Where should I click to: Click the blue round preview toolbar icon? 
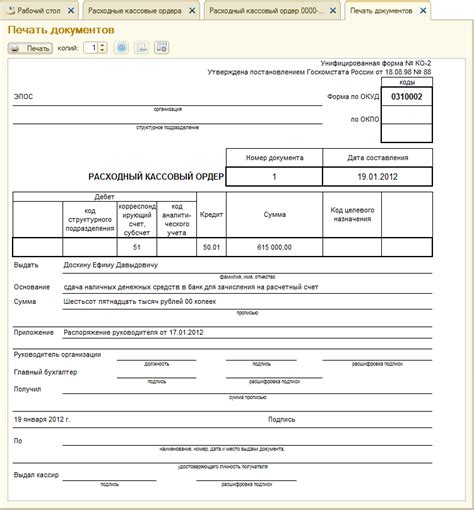[x=121, y=48]
